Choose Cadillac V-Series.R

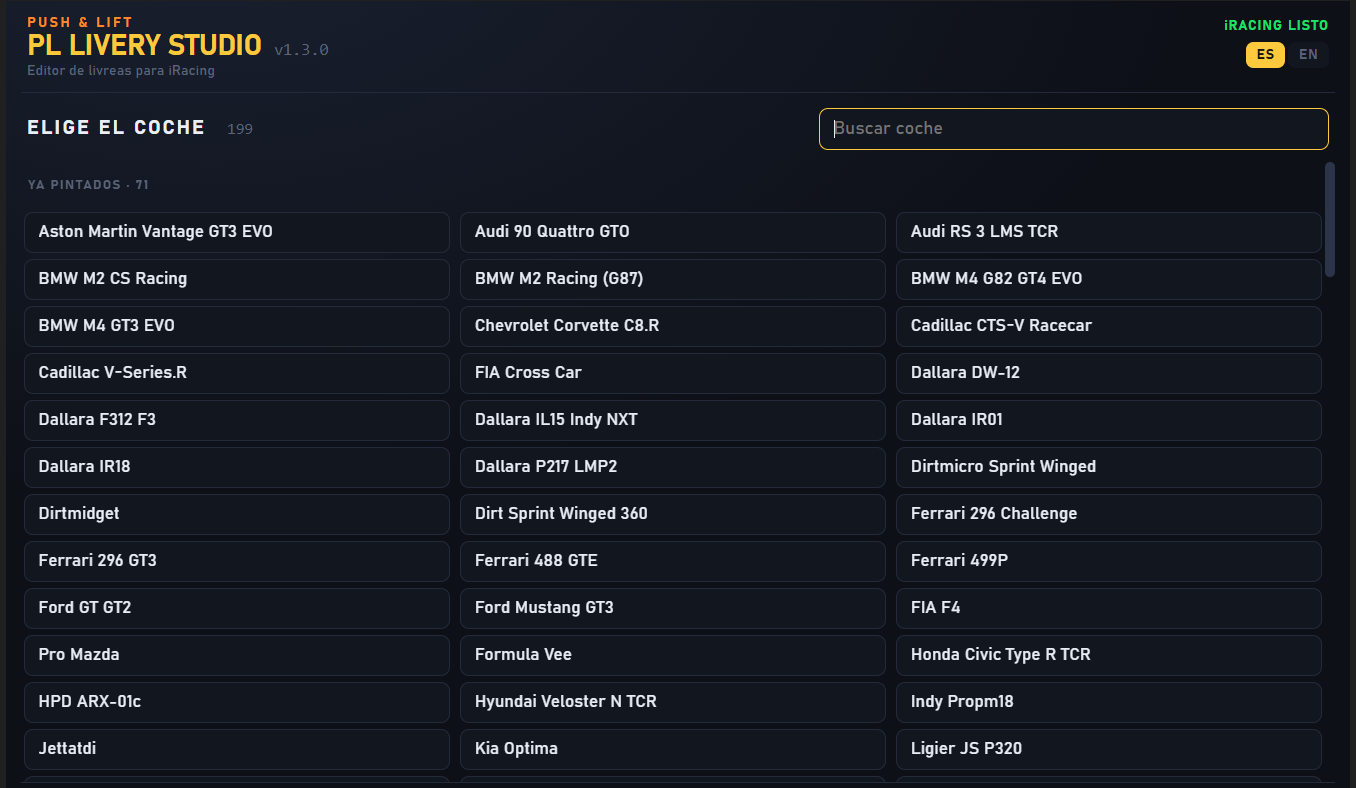tap(237, 373)
